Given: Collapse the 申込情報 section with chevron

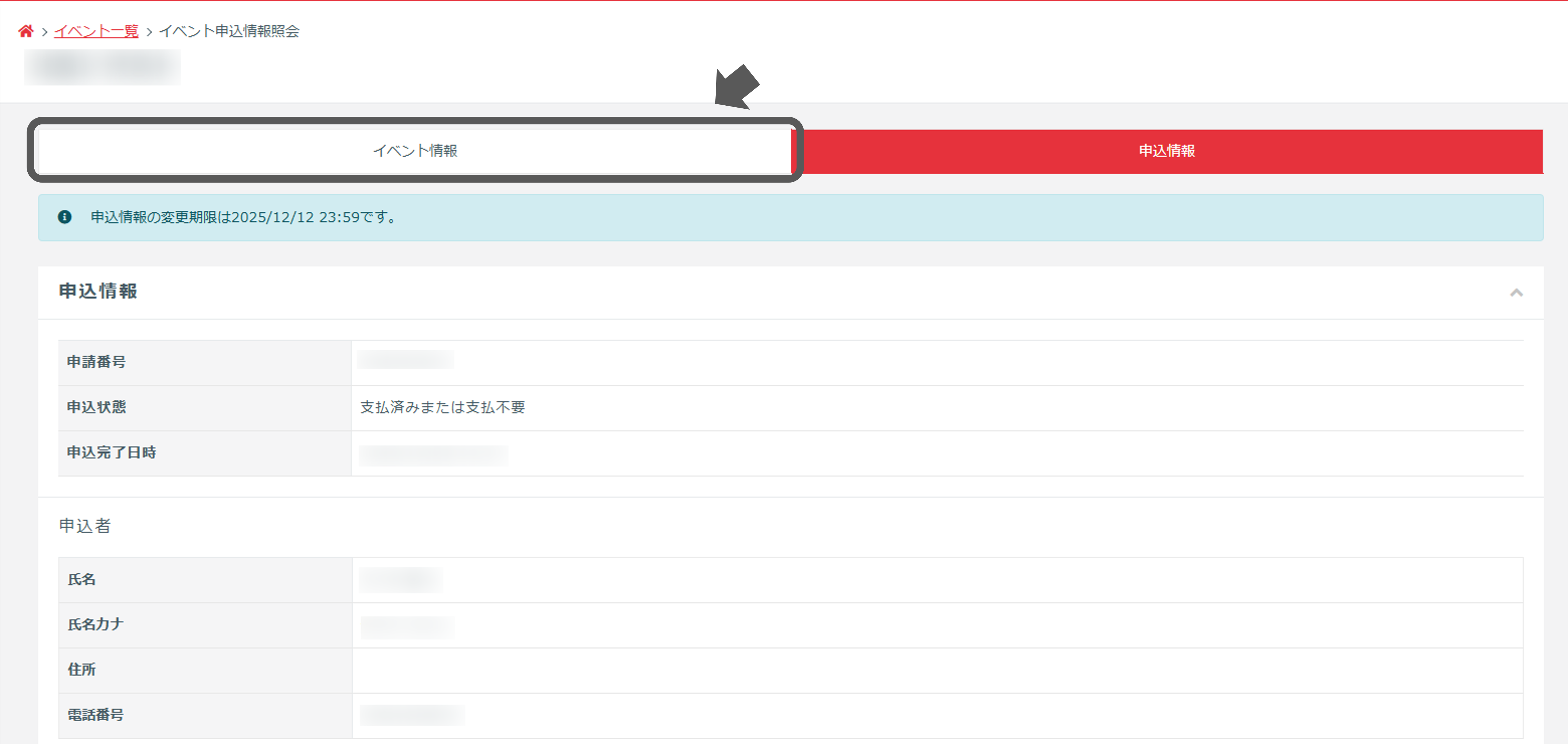Looking at the screenshot, I should (x=1516, y=293).
